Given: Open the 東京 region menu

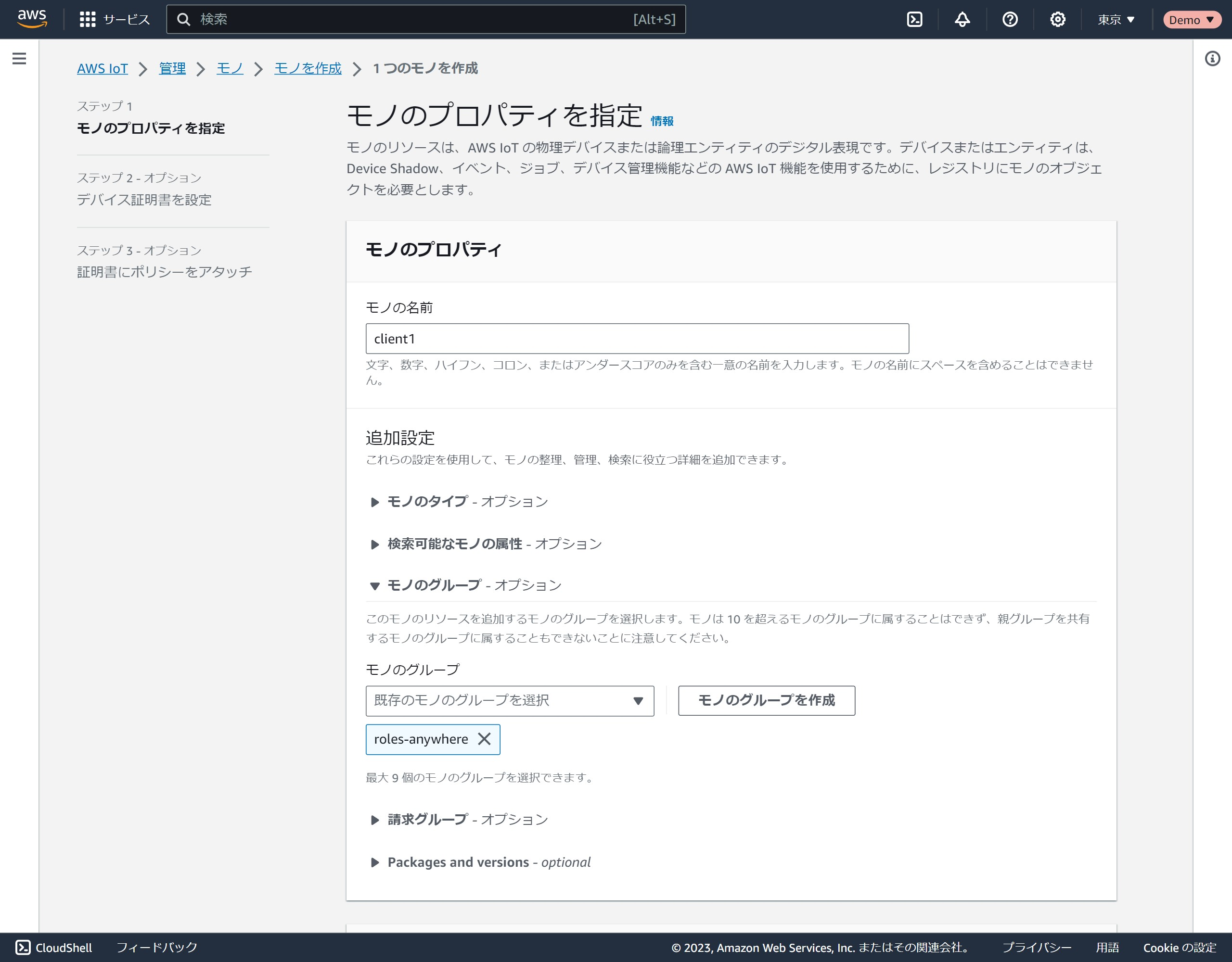Looking at the screenshot, I should tap(1116, 20).
